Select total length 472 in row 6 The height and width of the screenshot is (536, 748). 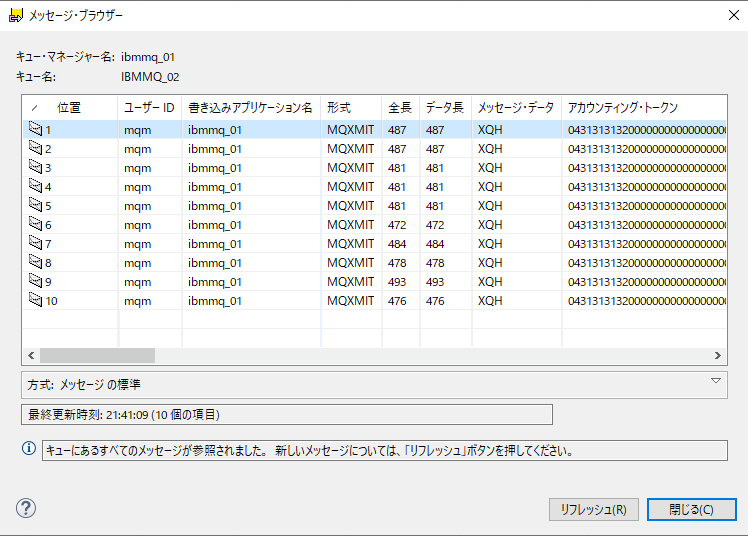[x=397, y=225]
